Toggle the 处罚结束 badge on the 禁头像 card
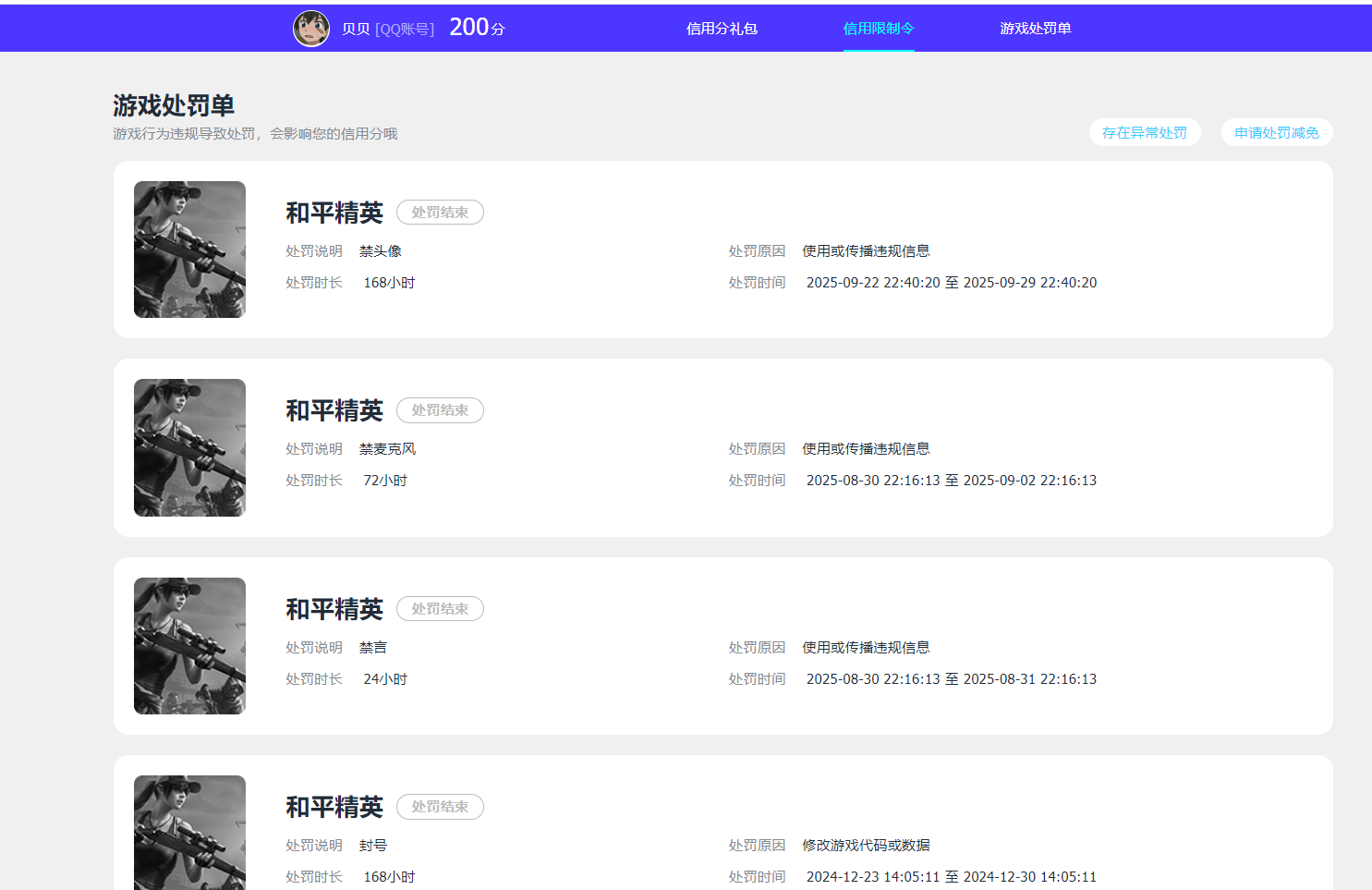This screenshot has width=1372, height=890. point(440,212)
